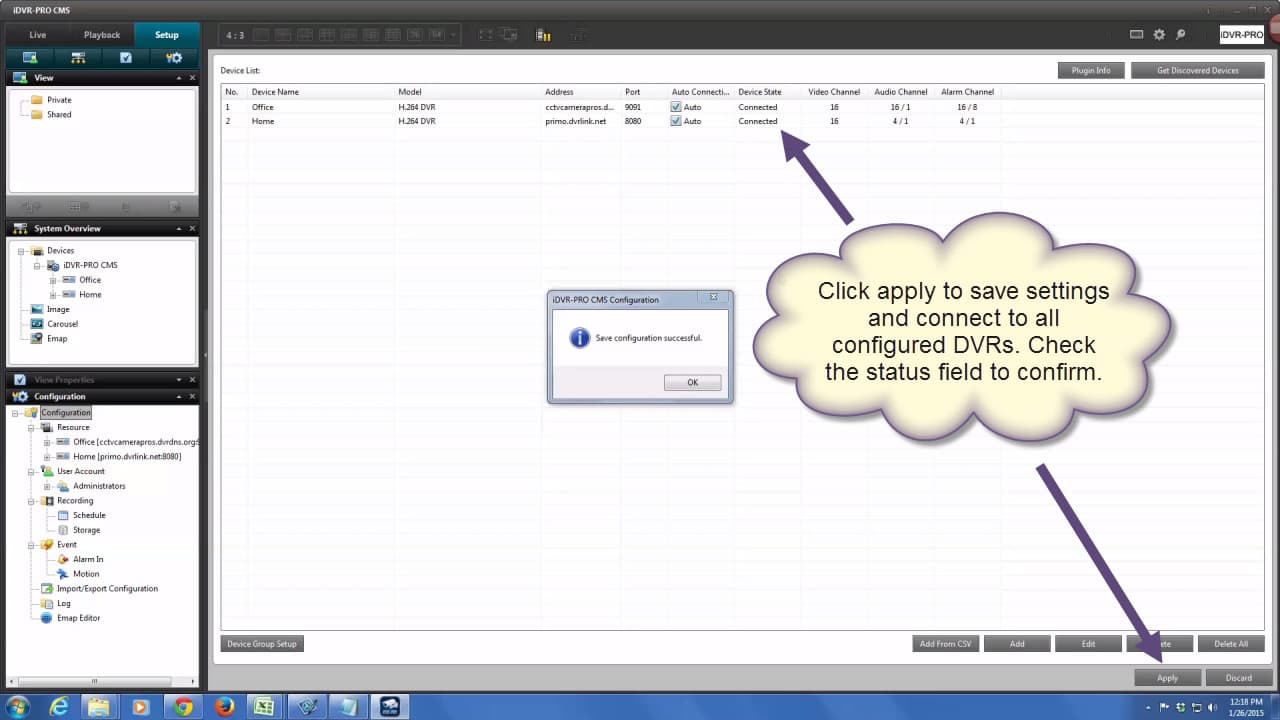Select the Setup tab

(166, 35)
